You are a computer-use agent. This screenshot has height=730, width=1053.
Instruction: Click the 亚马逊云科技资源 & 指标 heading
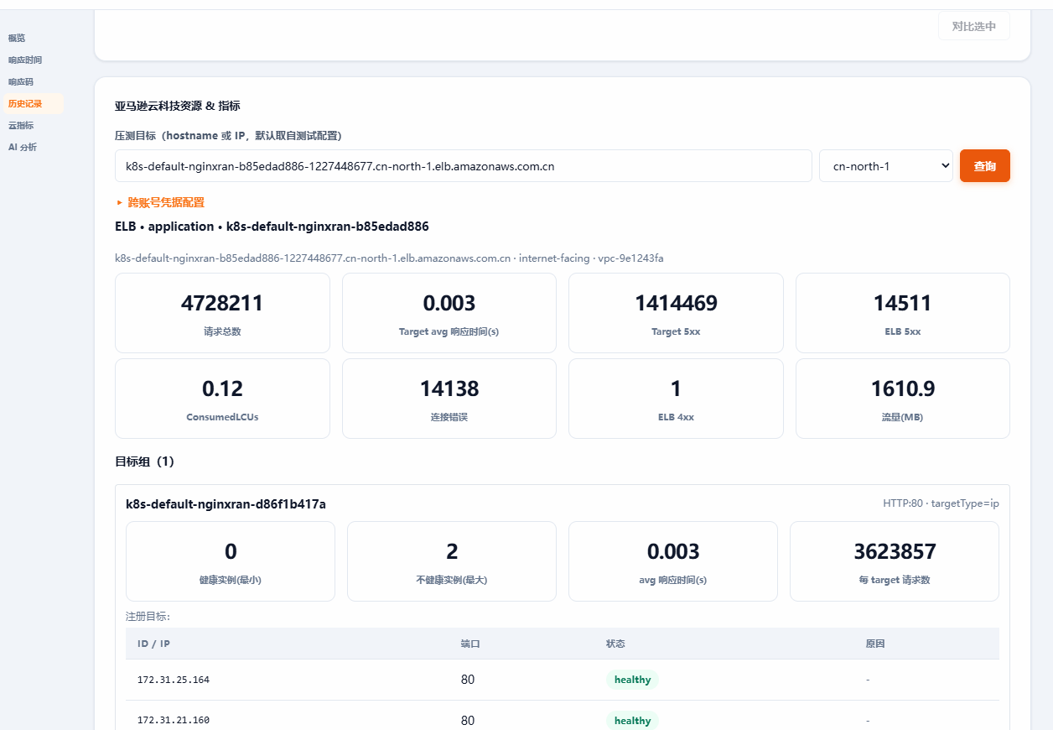[x=177, y=106]
